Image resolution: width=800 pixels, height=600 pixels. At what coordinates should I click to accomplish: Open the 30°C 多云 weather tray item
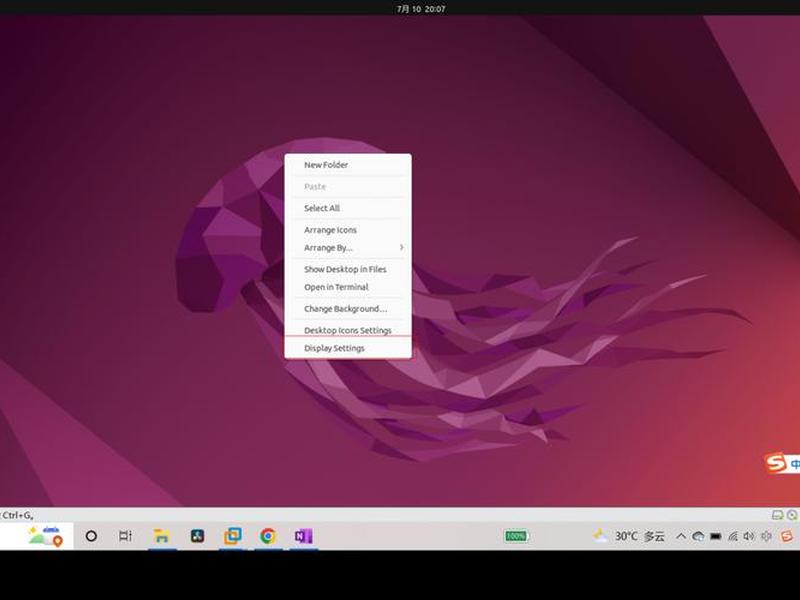pyautogui.click(x=629, y=536)
